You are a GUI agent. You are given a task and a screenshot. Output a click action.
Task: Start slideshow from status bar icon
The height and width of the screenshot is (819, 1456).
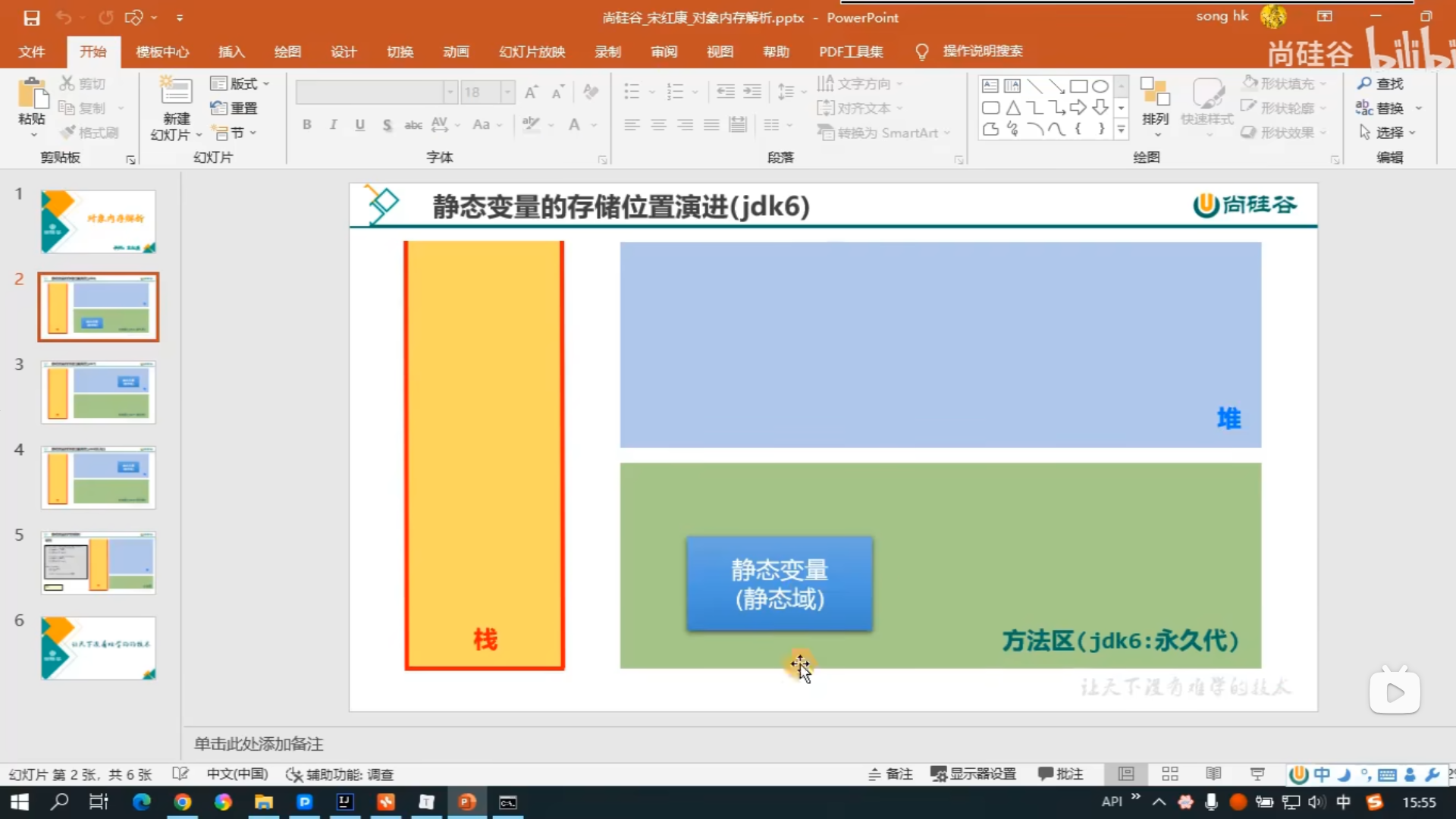point(1257,773)
